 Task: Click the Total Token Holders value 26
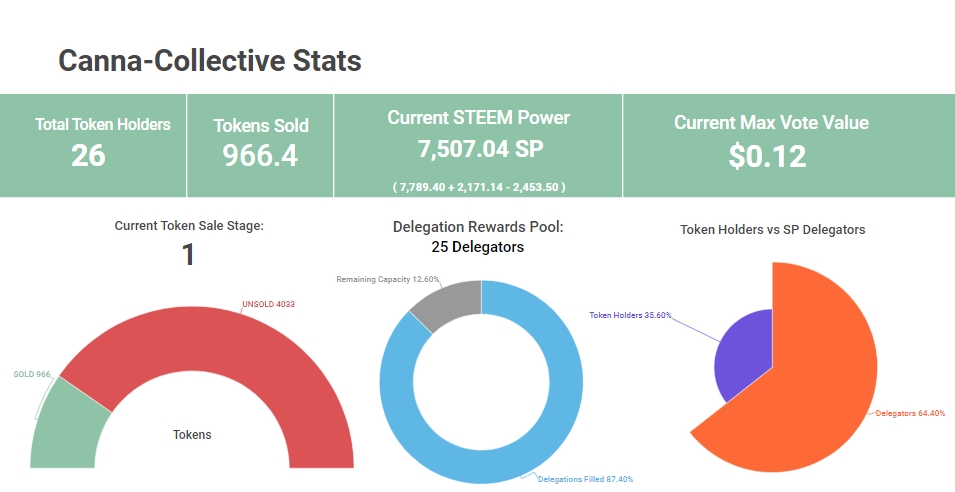tap(88, 156)
